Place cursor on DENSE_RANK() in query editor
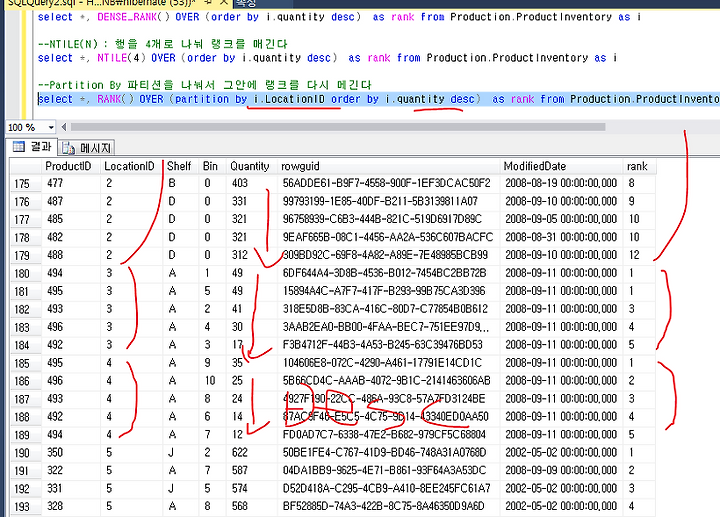This screenshot has height=517, width=720. (x=133, y=17)
